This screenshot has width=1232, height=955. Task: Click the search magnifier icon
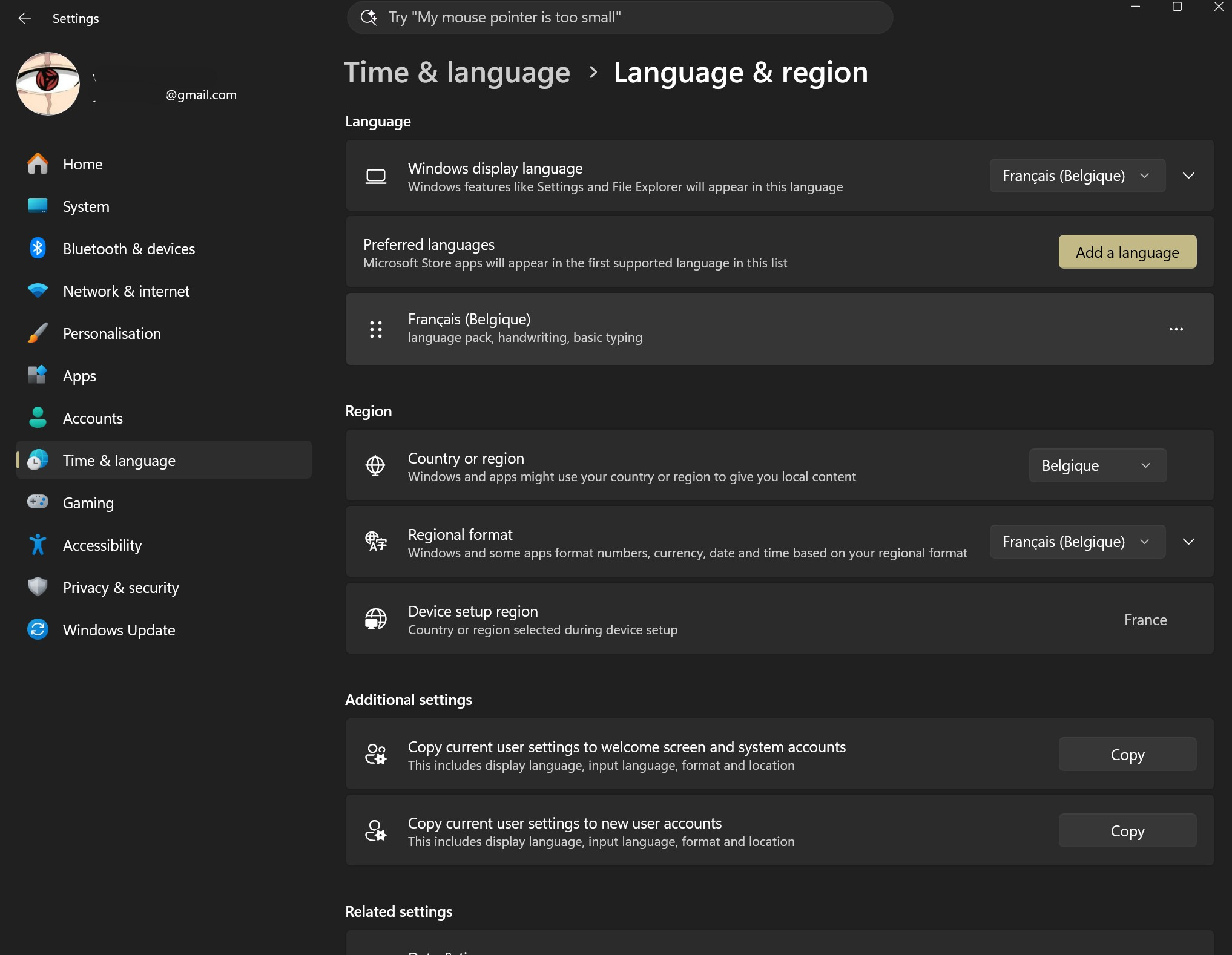coord(369,17)
